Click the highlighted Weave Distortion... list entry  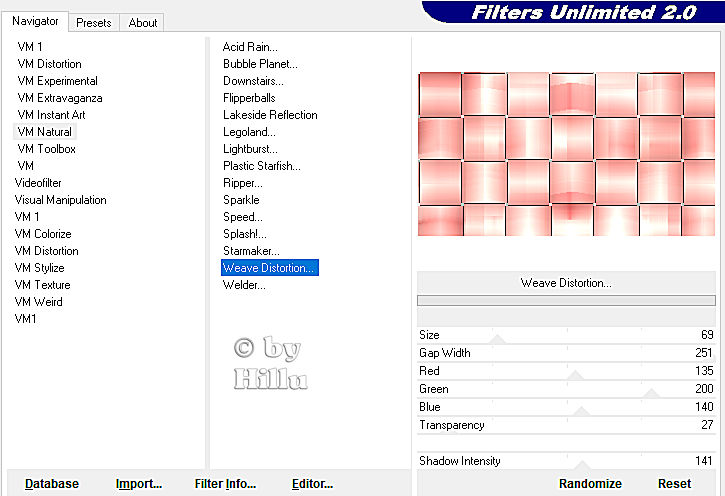[x=270, y=268]
